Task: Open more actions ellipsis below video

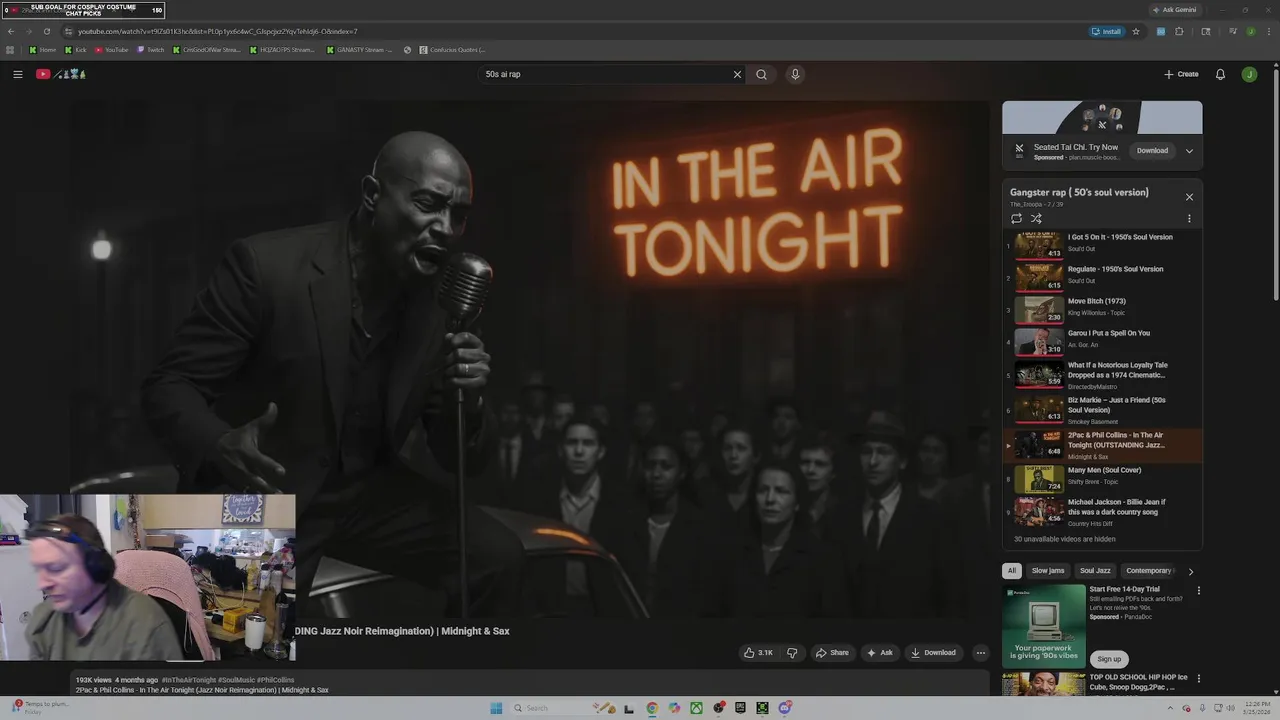Action: tap(980, 653)
